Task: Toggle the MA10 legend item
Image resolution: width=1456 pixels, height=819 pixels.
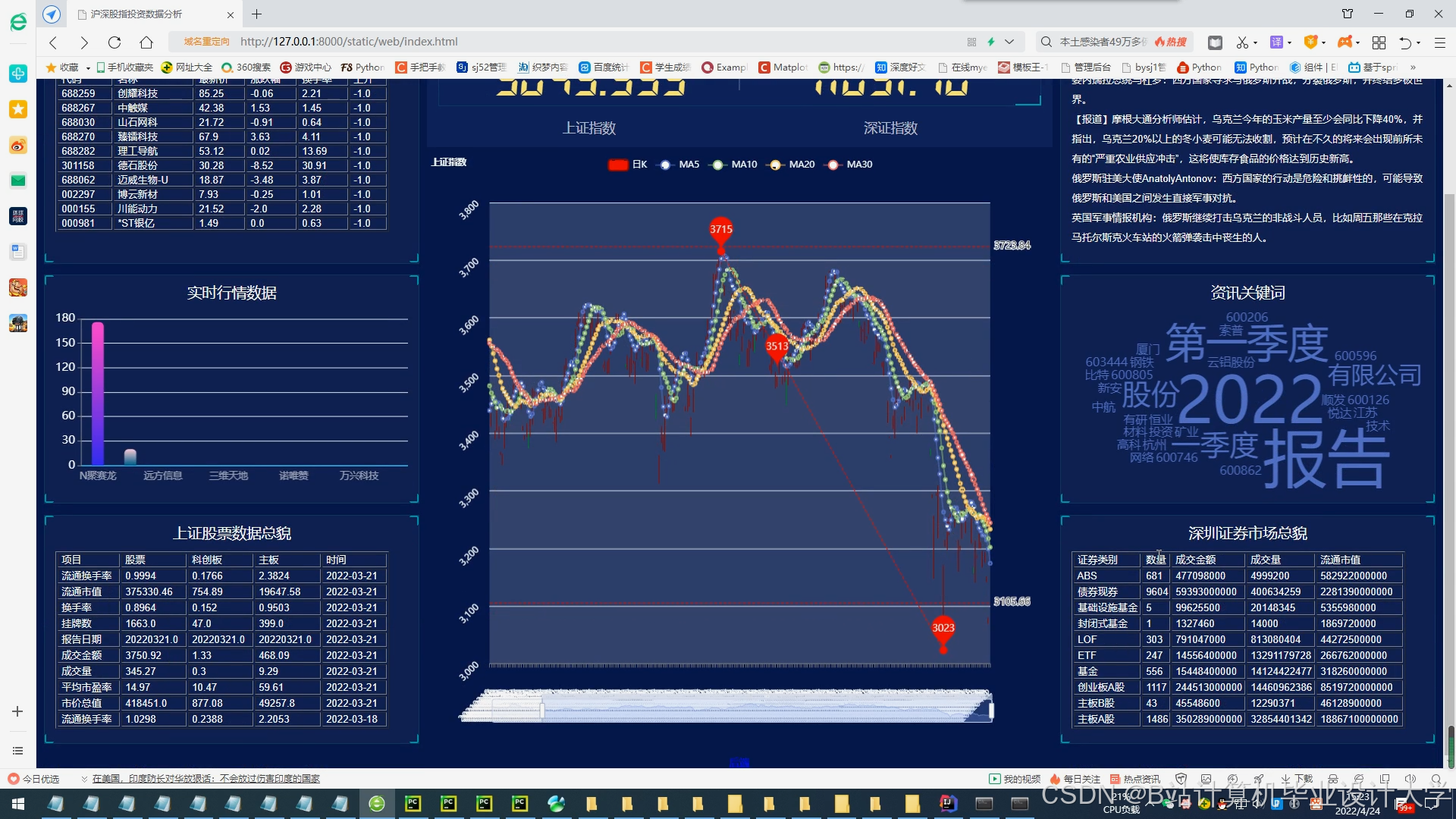Action: click(733, 165)
